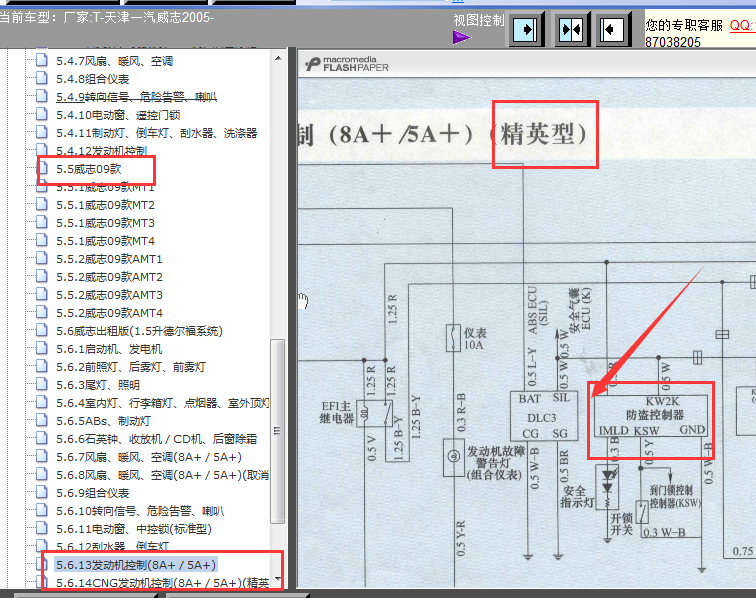
Task: Open 5.6.8风扇、暖风、空调(8A+/5A+)(取消
Action: click(x=162, y=476)
